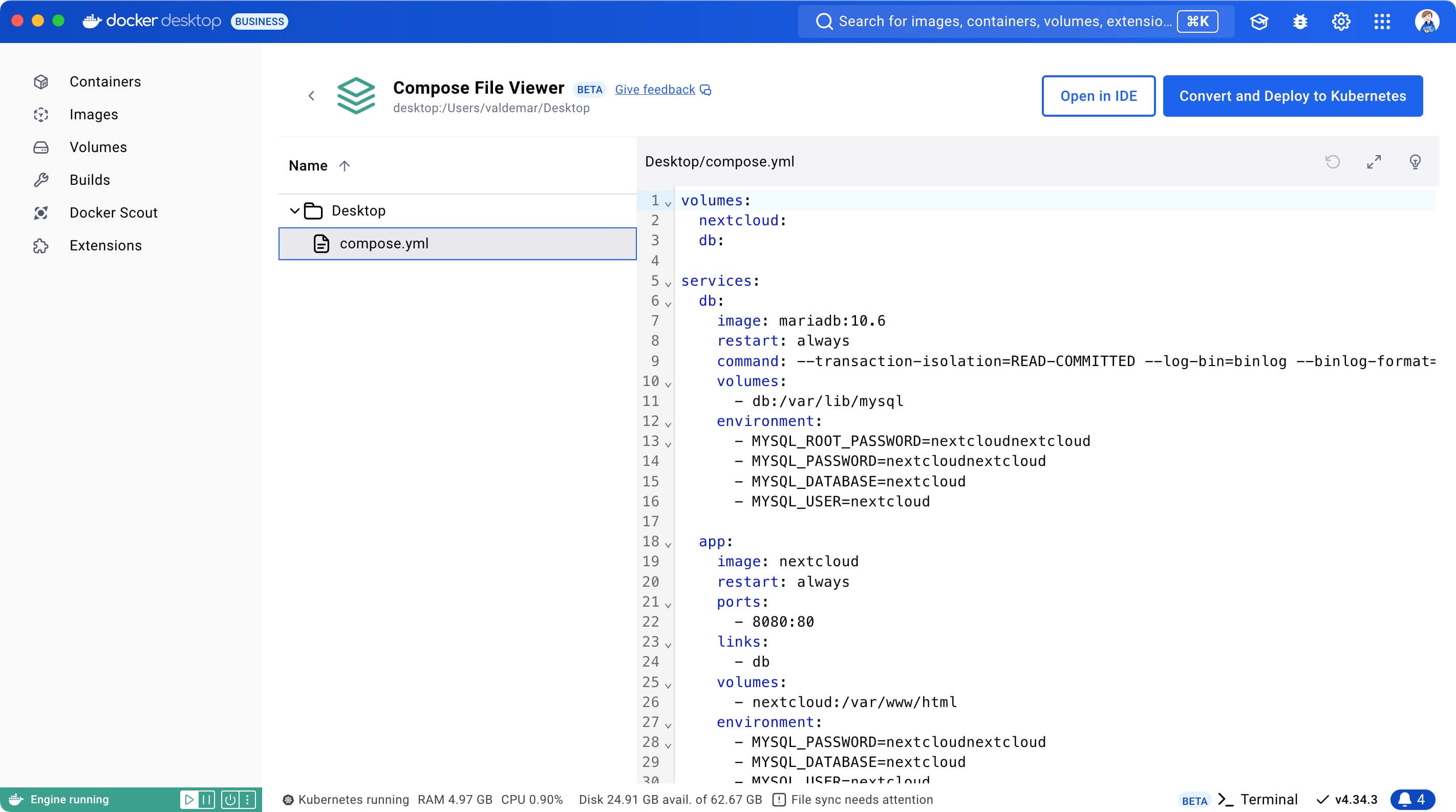Open in IDE button
Screen dimensions: 1456x812
1098,96
